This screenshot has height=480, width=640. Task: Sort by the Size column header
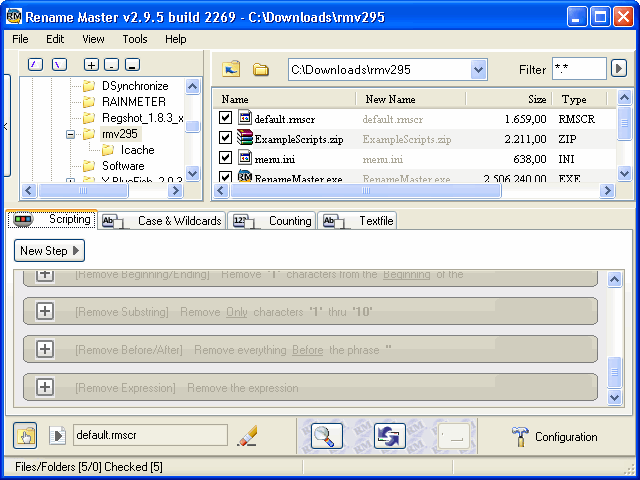point(509,99)
